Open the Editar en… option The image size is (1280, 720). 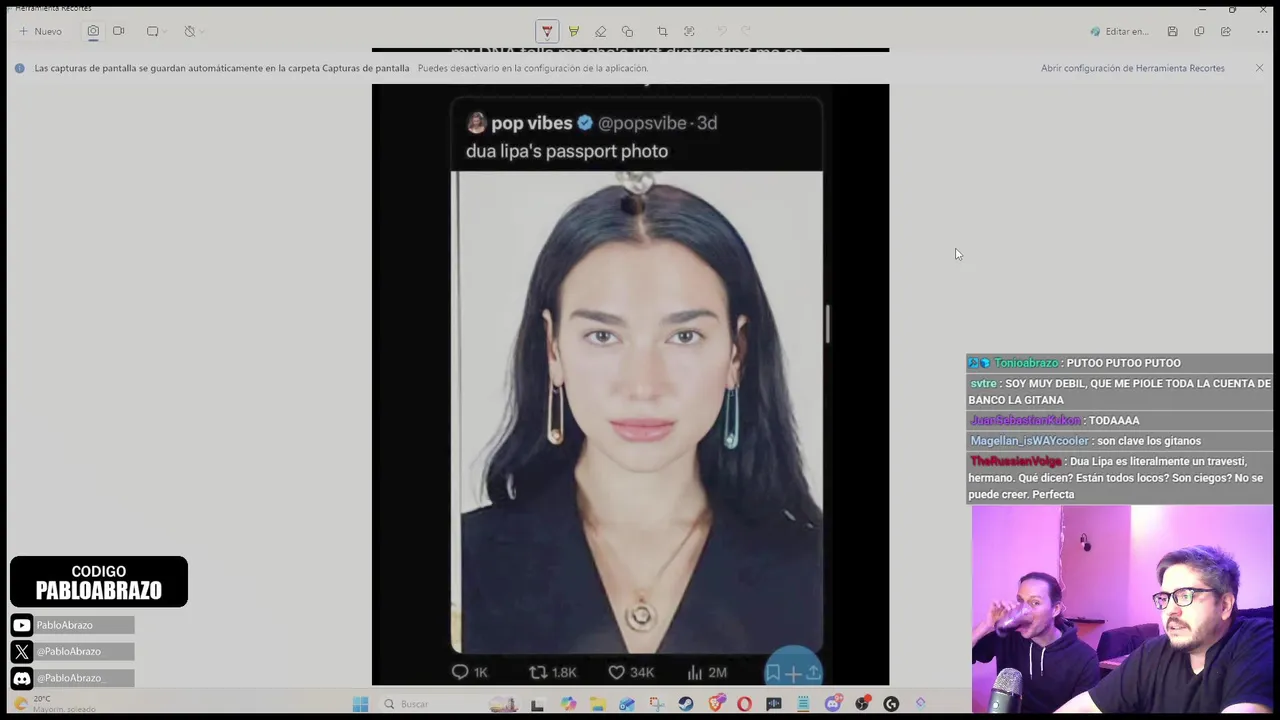point(1119,31)
